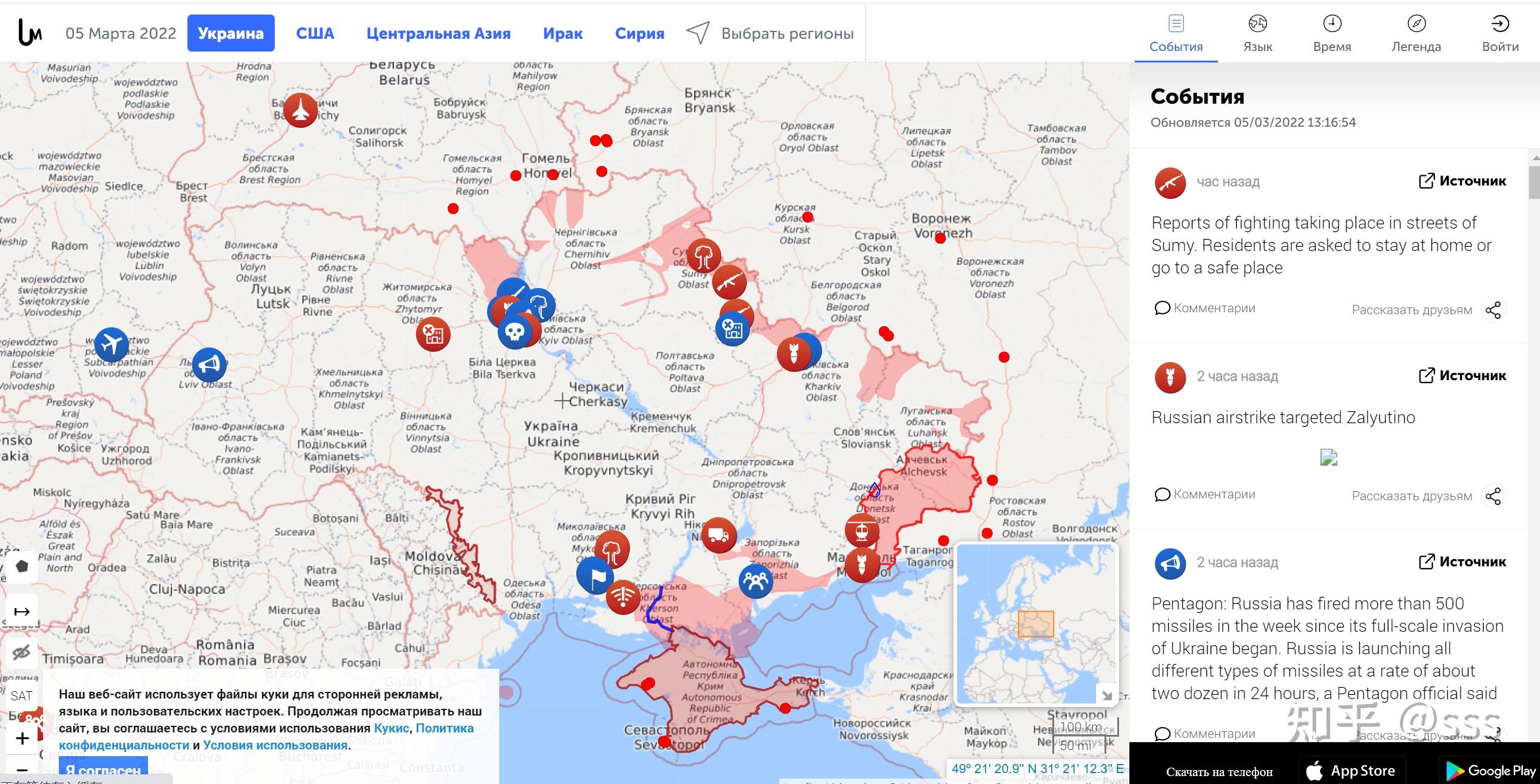
Task: Open the События panel tab
Action: click(1175, 34)
